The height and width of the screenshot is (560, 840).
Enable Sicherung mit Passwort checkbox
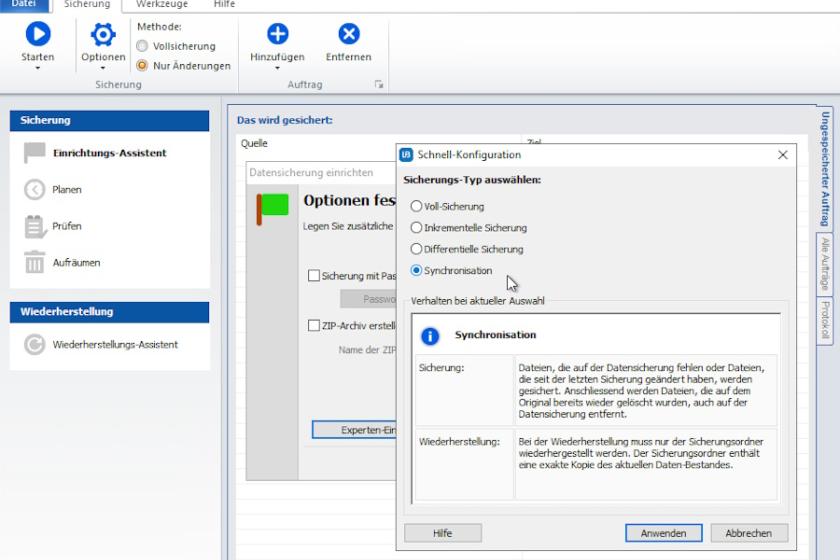314,275
